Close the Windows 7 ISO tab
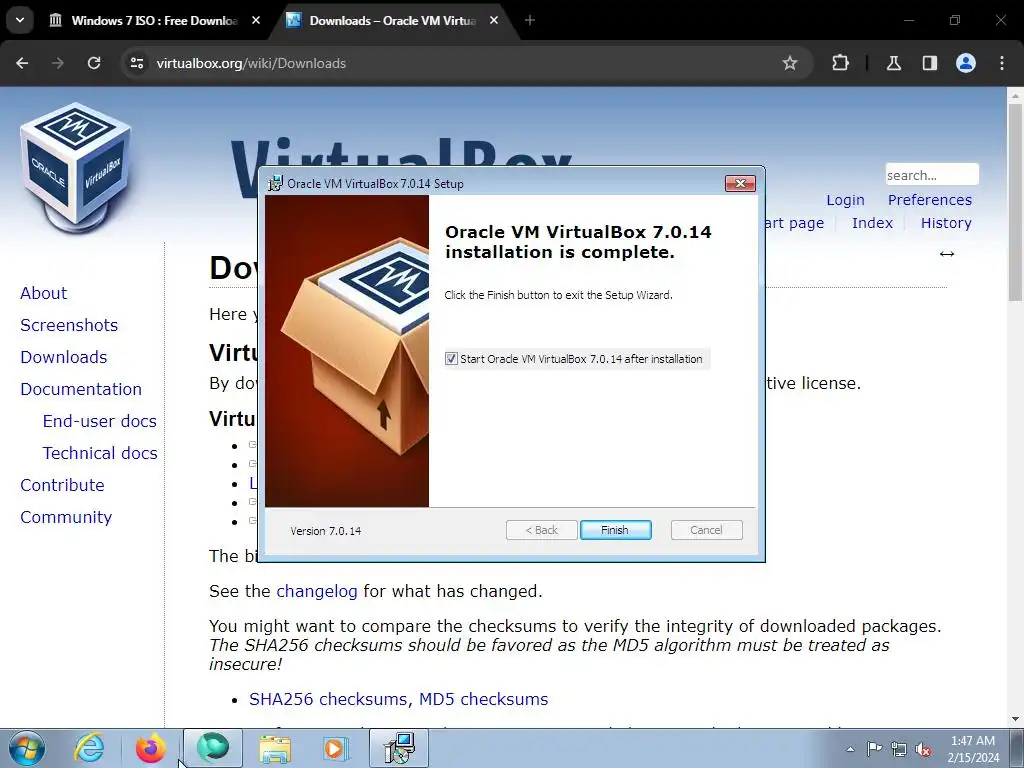This screenshot has width=1024, height=768. click(x=256, y=20)
